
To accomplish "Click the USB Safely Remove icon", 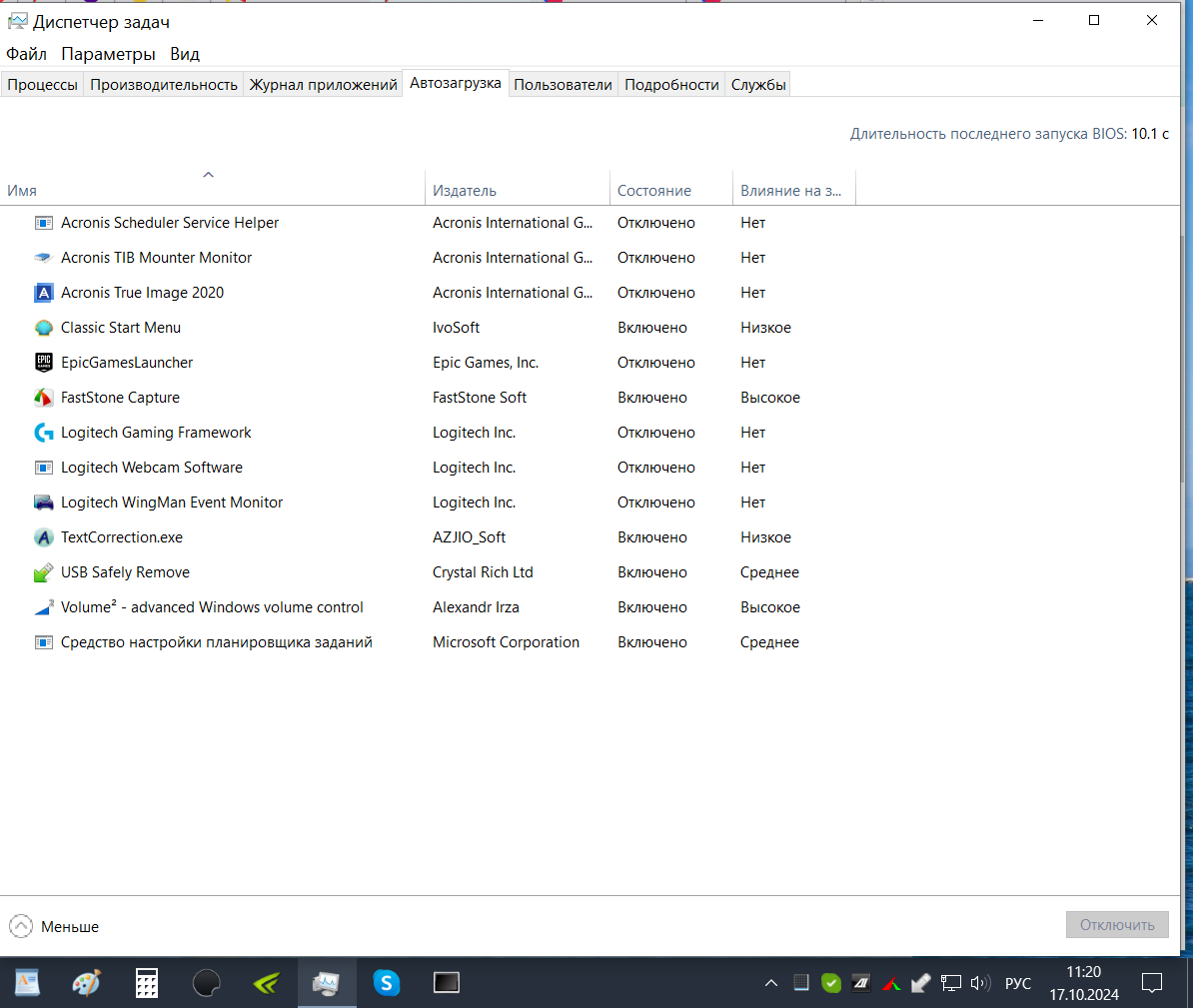I will click(43, 572).
